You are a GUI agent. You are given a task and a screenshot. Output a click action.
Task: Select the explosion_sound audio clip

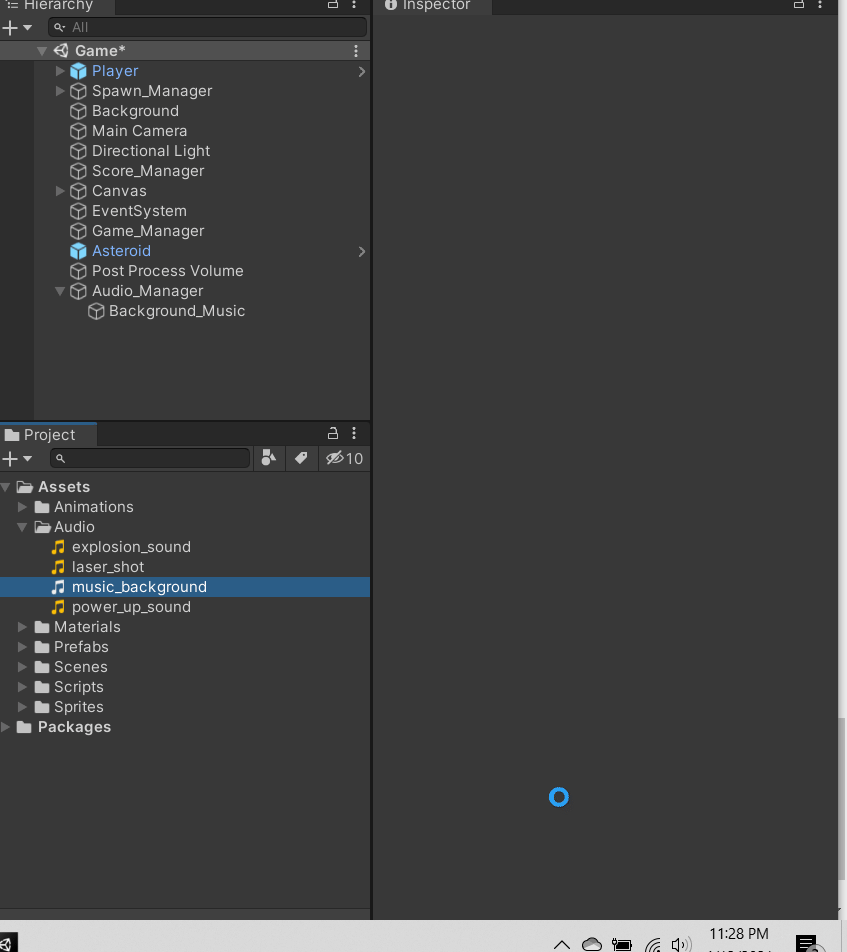[x=131, y=547]
